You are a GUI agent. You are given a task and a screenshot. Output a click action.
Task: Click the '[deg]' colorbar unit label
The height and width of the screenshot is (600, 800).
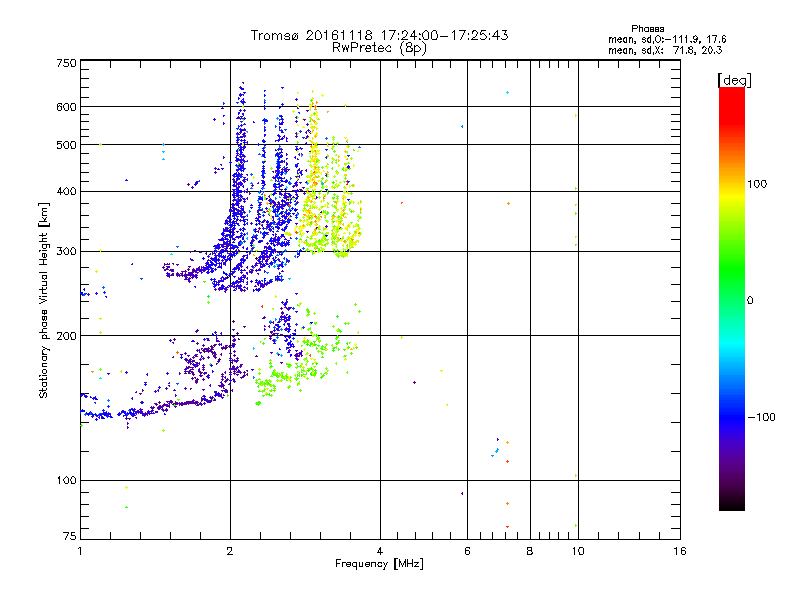pyautogui.click(x=734, y=80)
